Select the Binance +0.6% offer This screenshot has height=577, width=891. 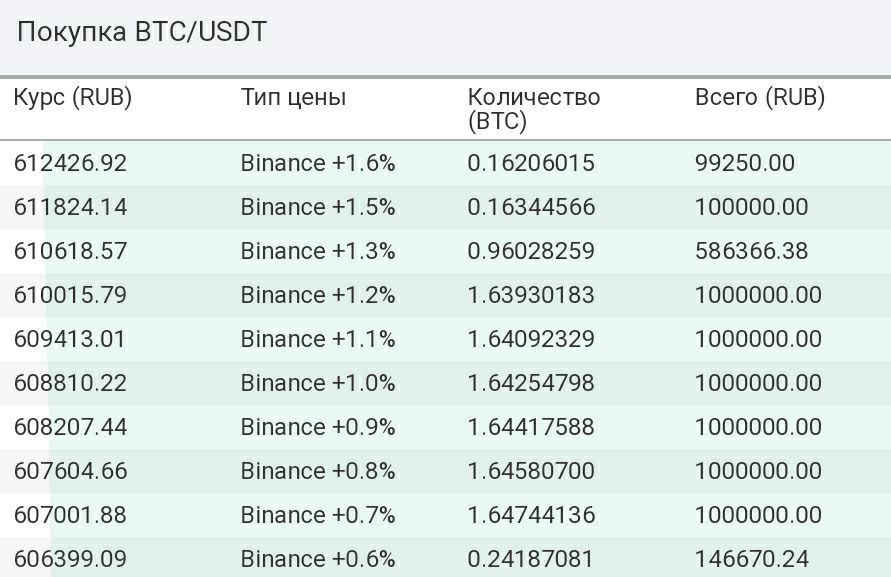pyautogui.click(x=446, y=558)
